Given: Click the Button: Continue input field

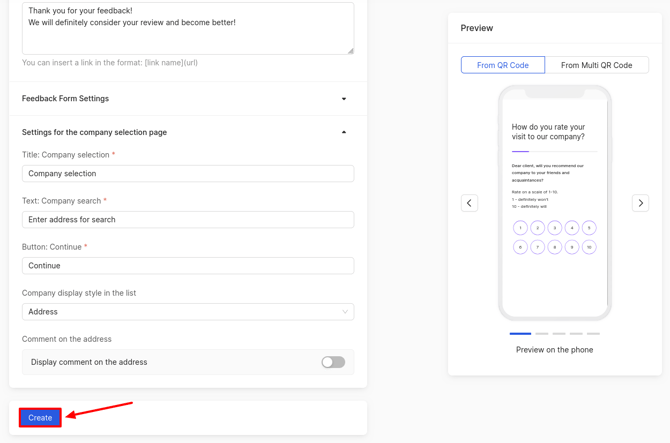Looking at the screenshot, I should click(x=188, y=266).
